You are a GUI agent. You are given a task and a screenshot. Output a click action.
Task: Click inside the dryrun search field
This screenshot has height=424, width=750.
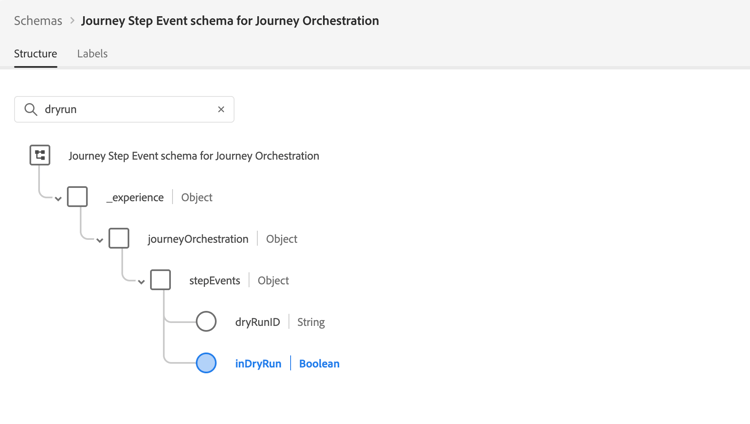pos(125,109)
